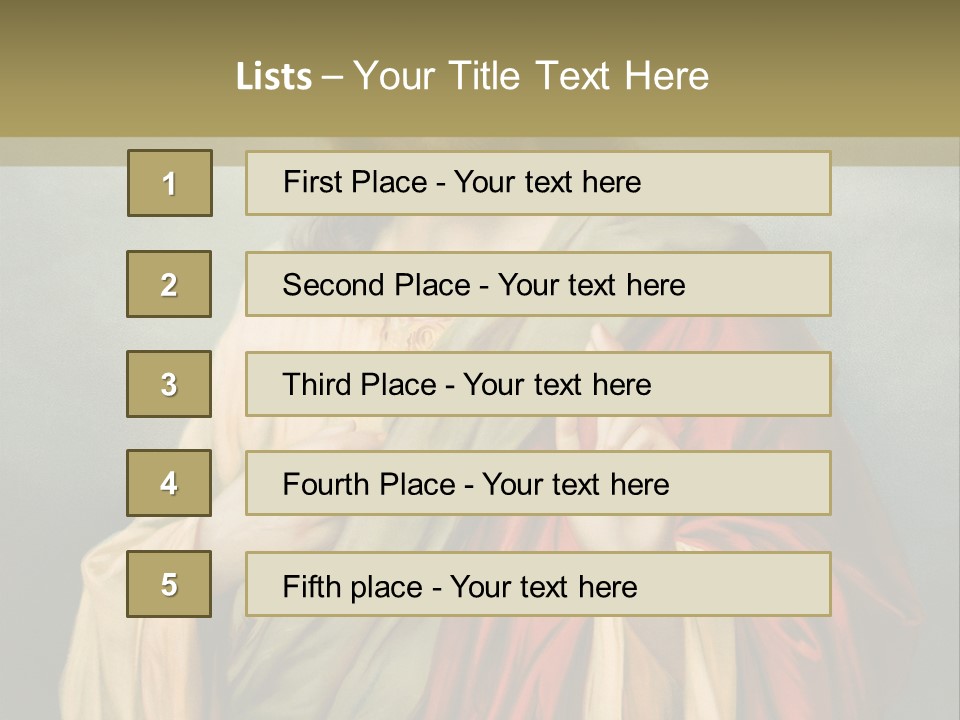960x720 pixels.
Task: Click "Your text here" in the First Place row
Action: point(547,182)
